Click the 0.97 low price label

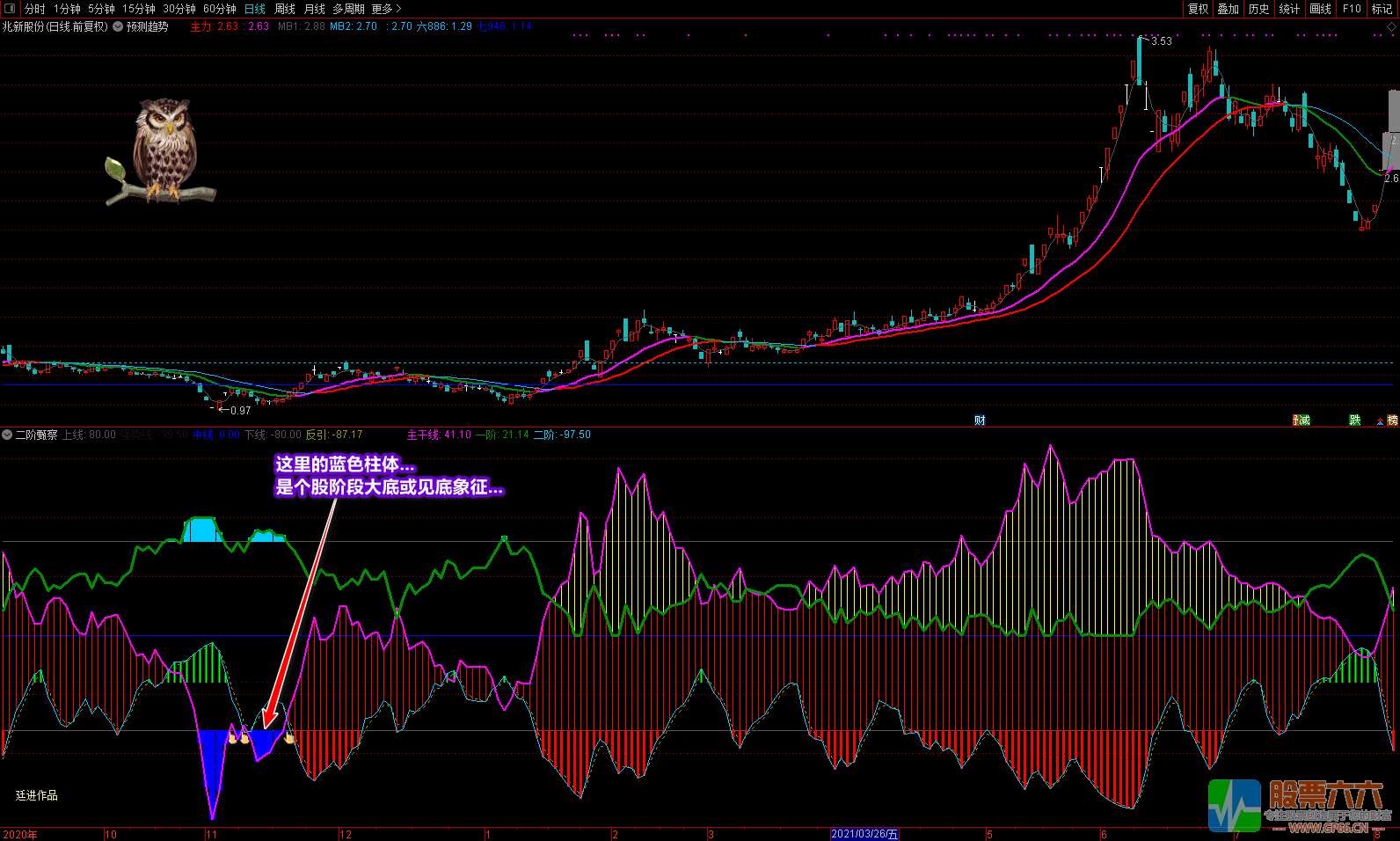241,411
